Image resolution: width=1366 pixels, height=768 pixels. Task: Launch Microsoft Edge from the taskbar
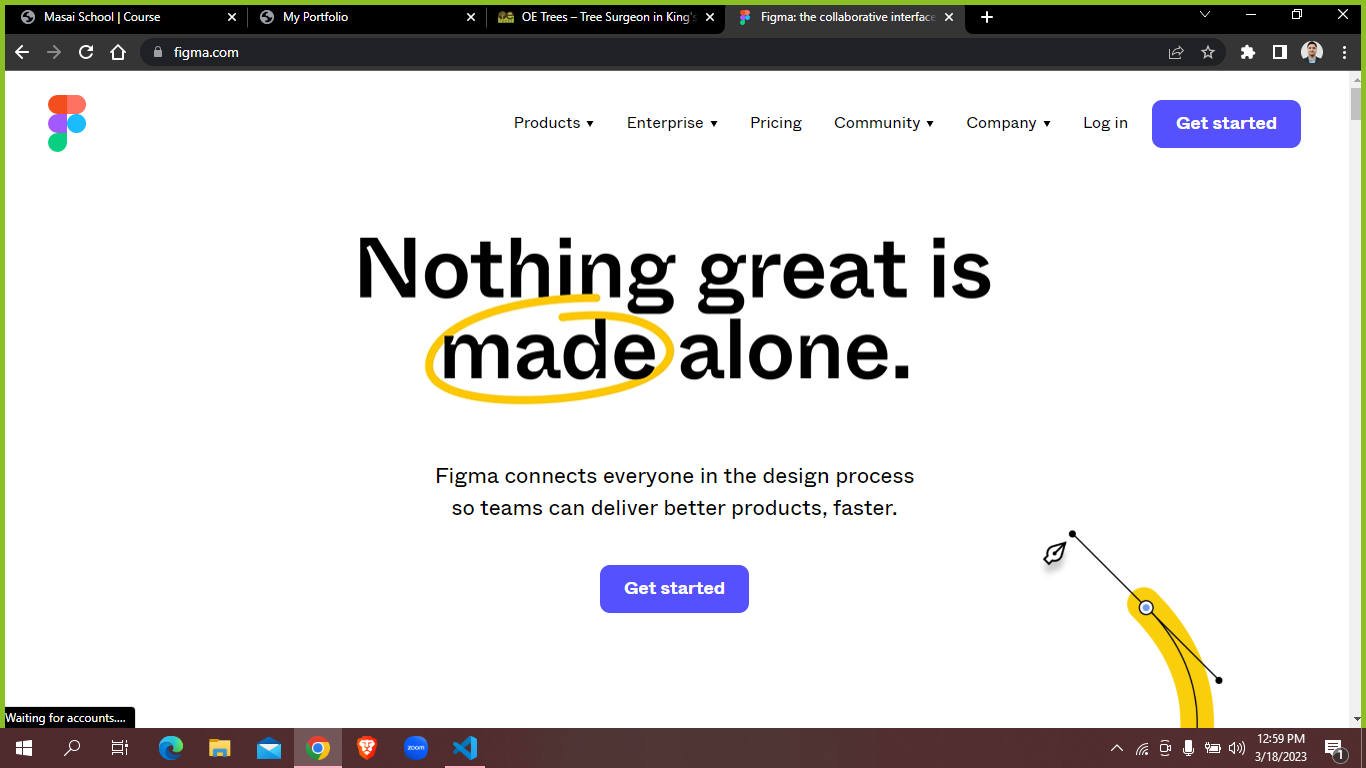pos(171,748)
